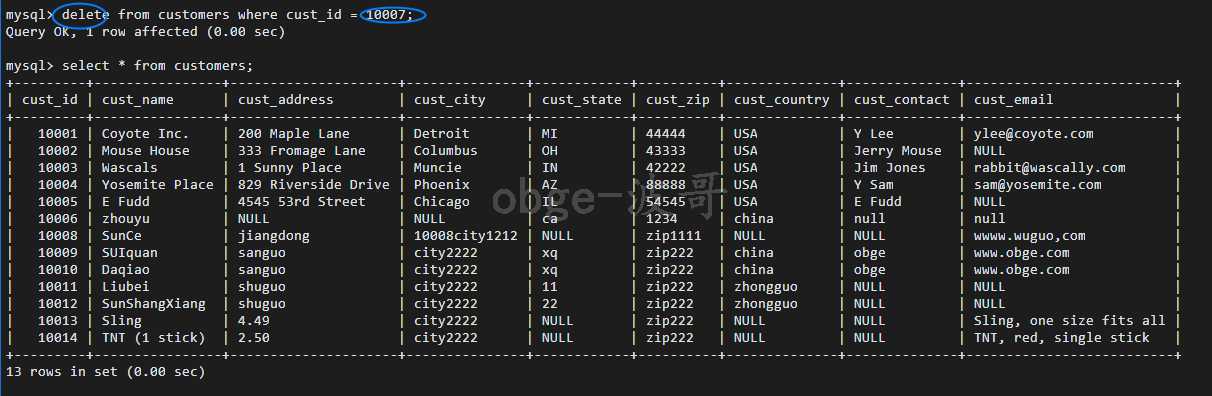This screenshot has height=396, width=1212.
Task: Click the address value 4.49
Action: pos(254,321)
